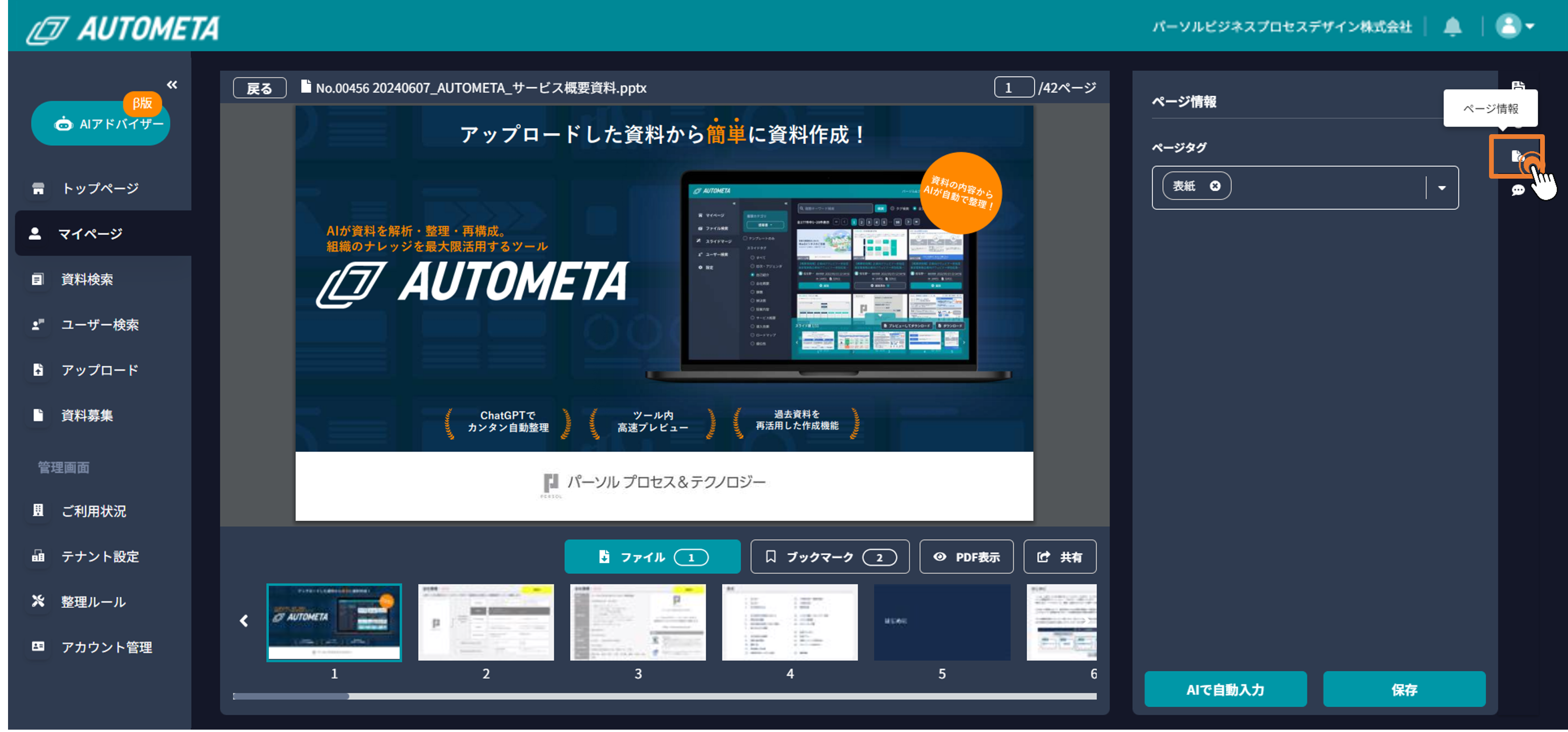
Task: Click the アカウント管理 ID card icon
Action: click(x=38, y=647)
